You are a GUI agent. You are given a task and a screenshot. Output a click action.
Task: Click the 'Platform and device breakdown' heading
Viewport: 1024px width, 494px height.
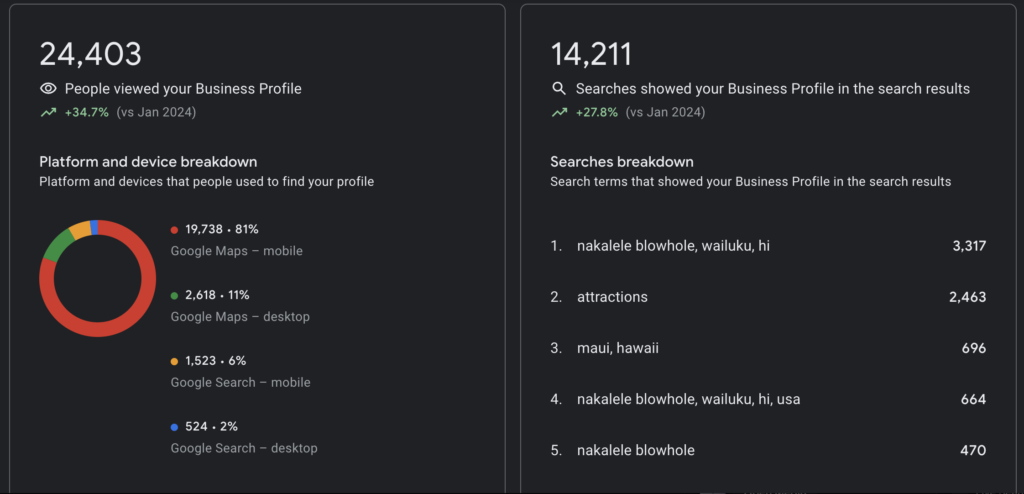(148, 161)
